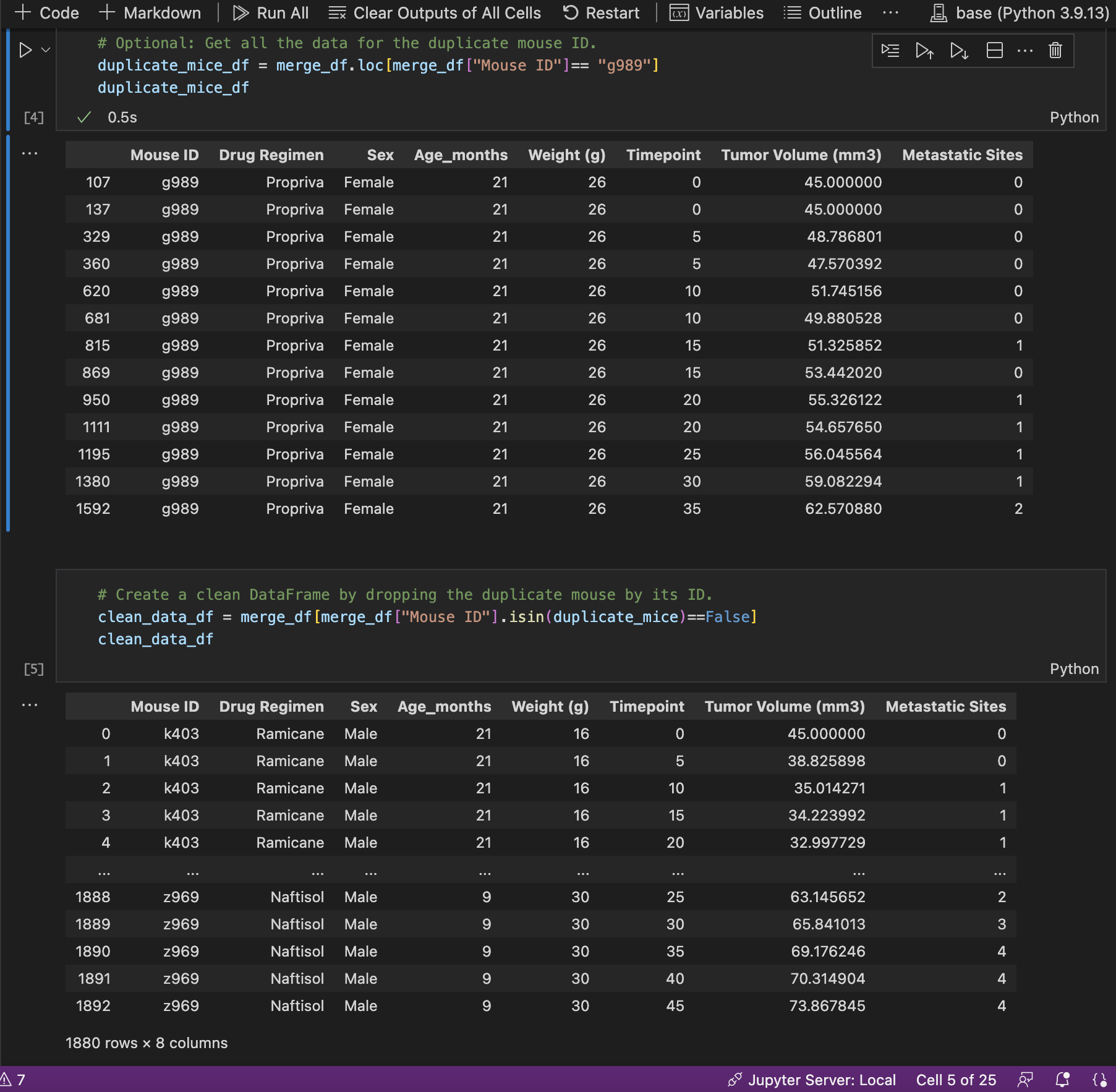Expand run options chevron beside cell 4
The height and width of the screenshot is (1092, 1116).
(46, 50)
